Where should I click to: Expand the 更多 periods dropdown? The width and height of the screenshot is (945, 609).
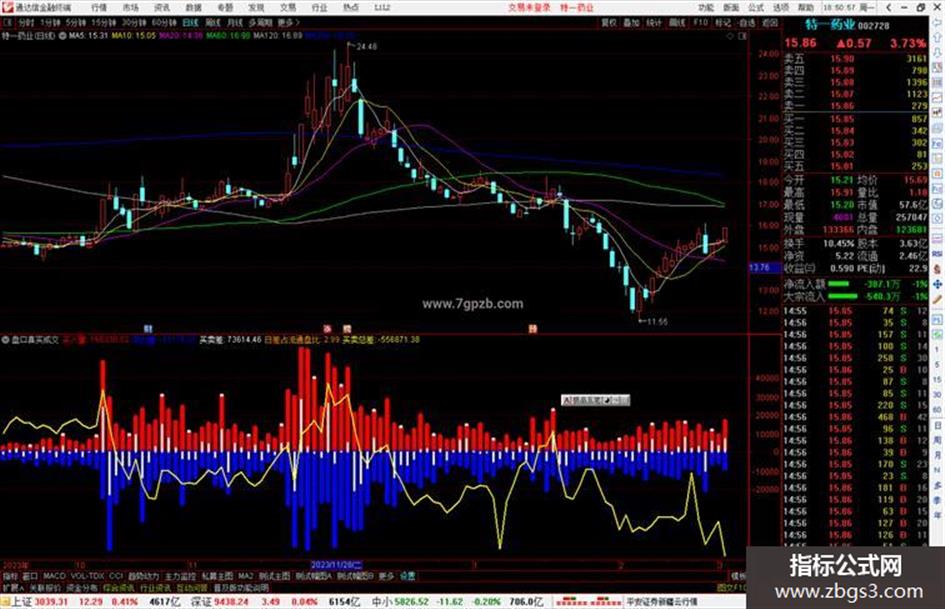coord(288,22)
